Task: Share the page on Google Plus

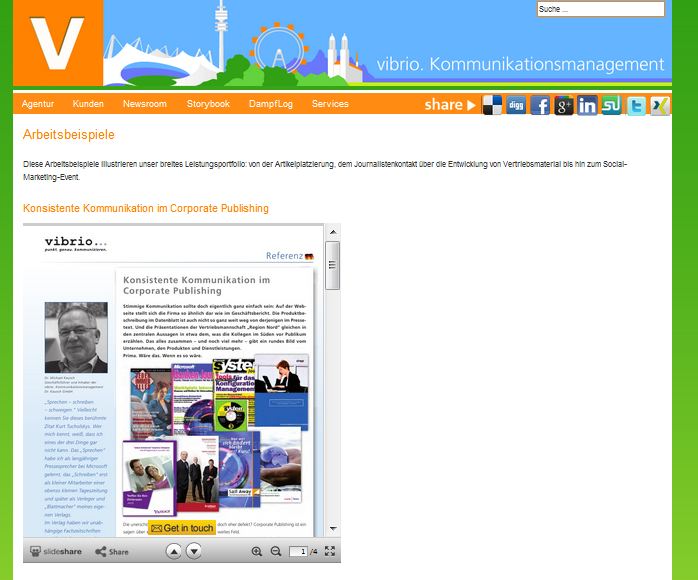Action: 564,105
